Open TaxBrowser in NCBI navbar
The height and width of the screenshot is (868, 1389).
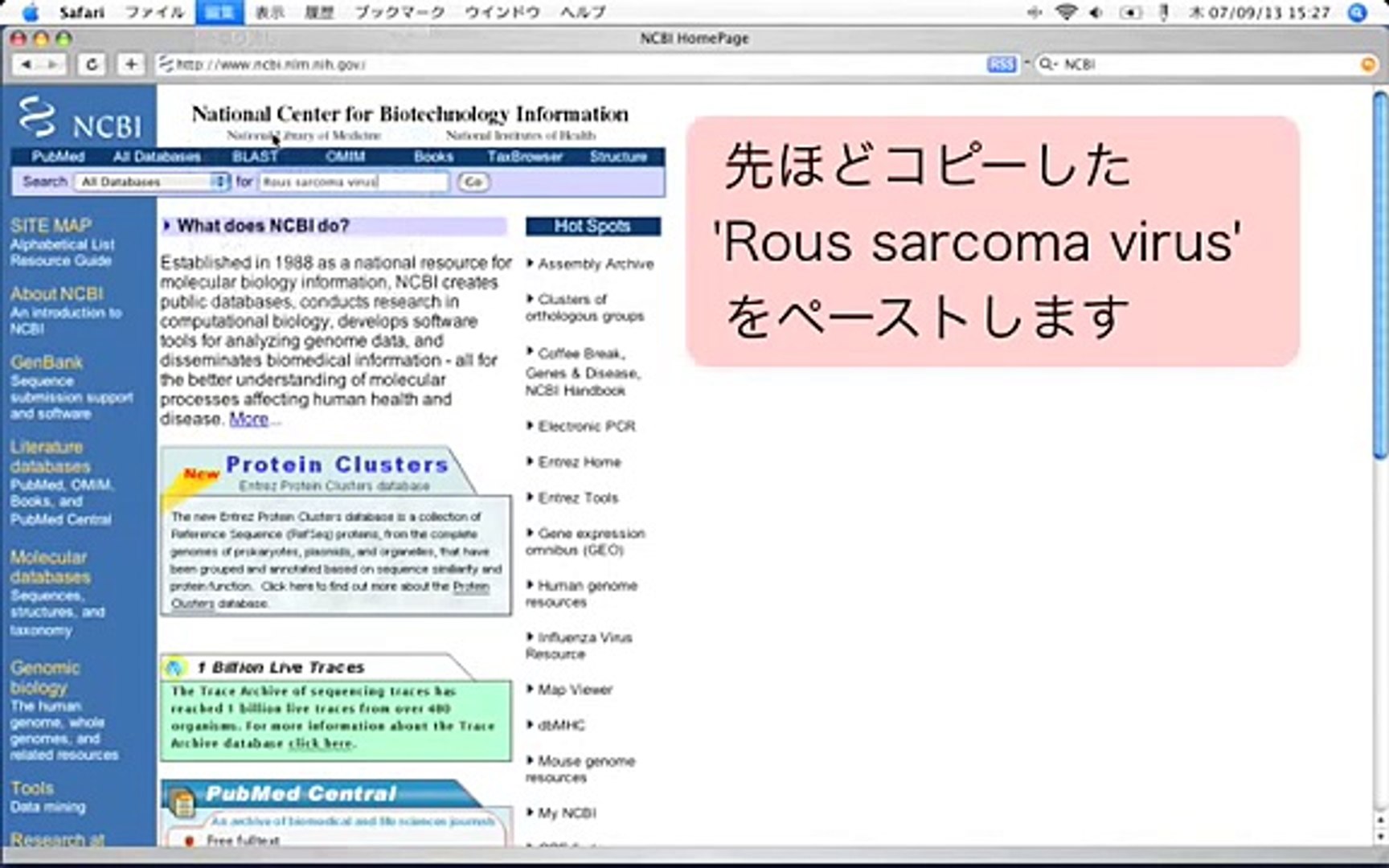[x=525, y=157]
